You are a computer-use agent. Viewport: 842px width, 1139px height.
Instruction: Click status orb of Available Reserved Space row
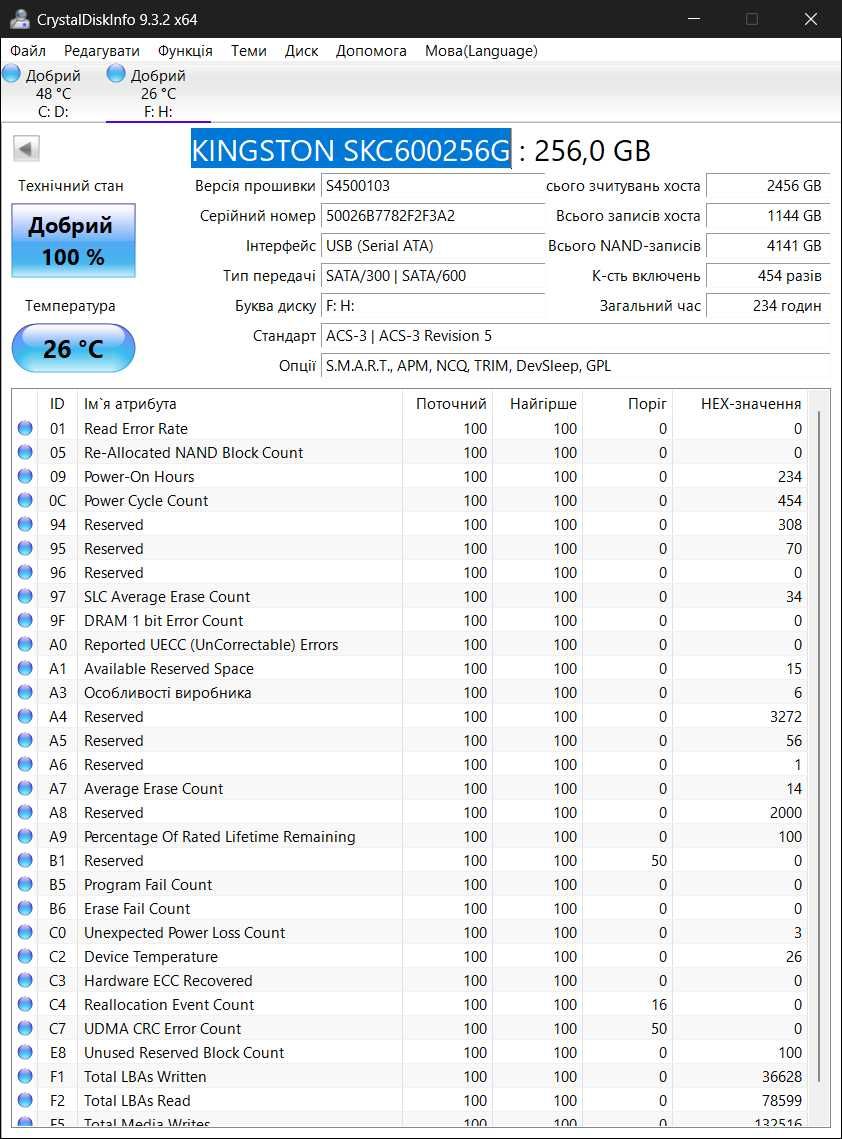(25, 668)
